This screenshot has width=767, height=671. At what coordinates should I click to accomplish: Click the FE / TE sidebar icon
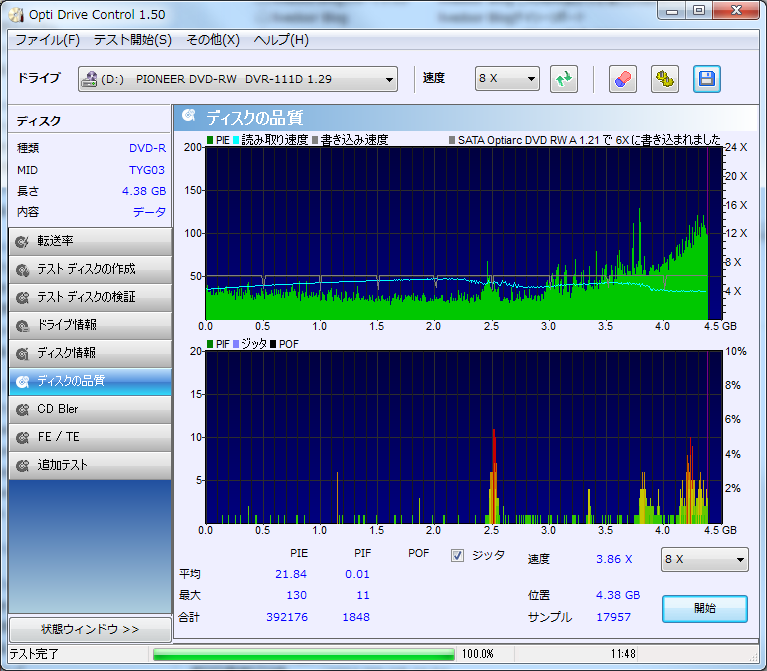pyautogui.click(x=22, y=437)
